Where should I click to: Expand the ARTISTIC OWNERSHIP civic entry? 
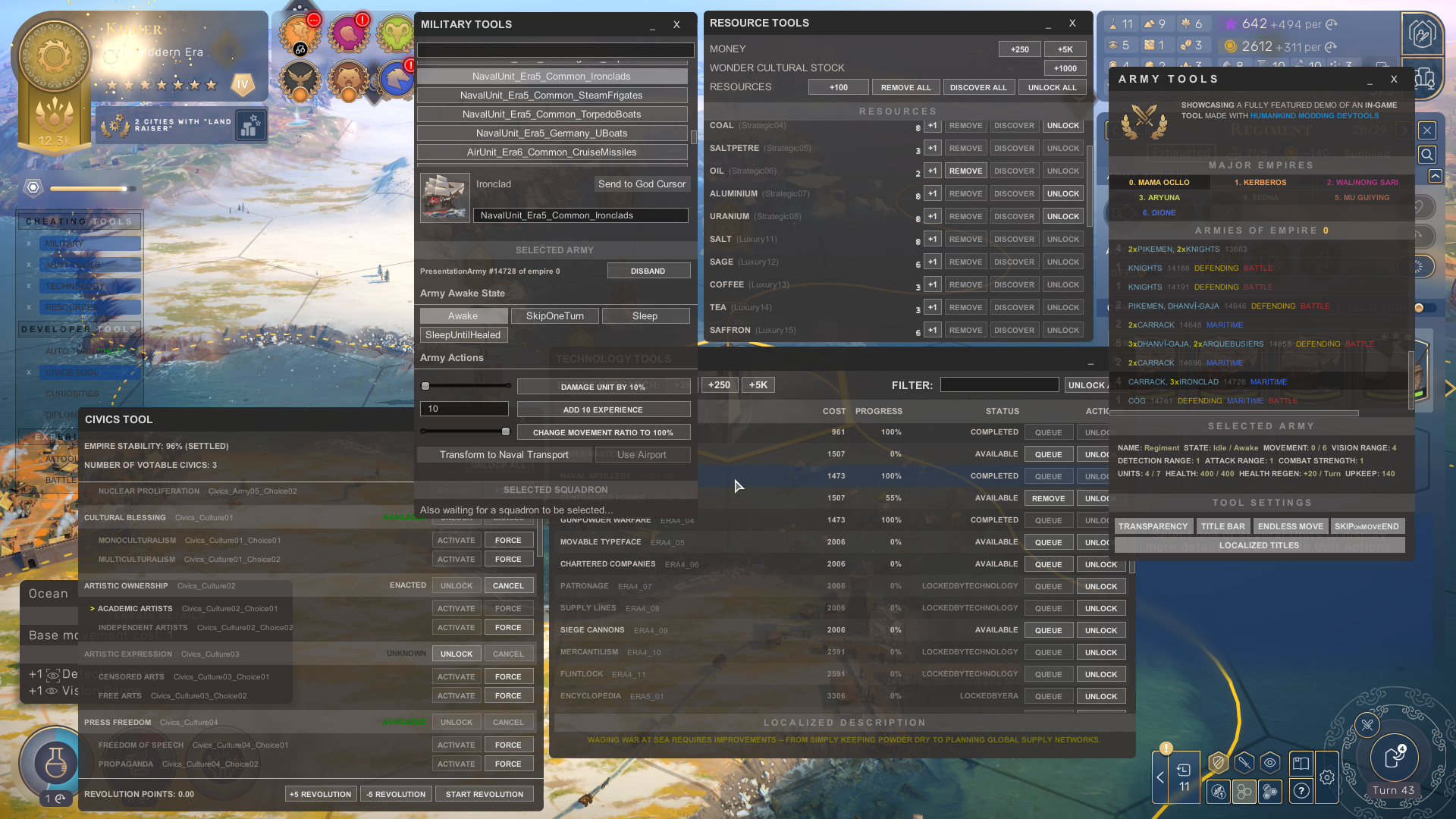[126, 585]
